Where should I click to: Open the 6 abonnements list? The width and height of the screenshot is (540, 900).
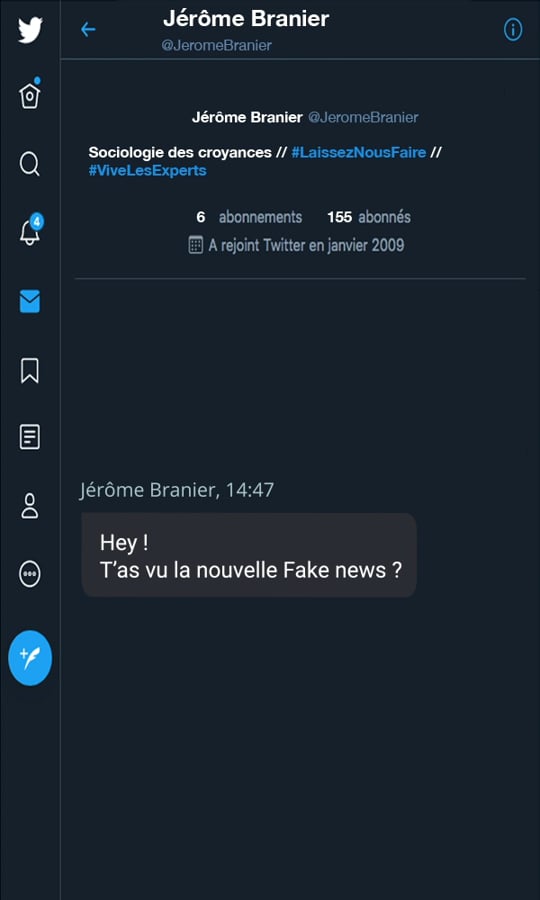(249, 217)
